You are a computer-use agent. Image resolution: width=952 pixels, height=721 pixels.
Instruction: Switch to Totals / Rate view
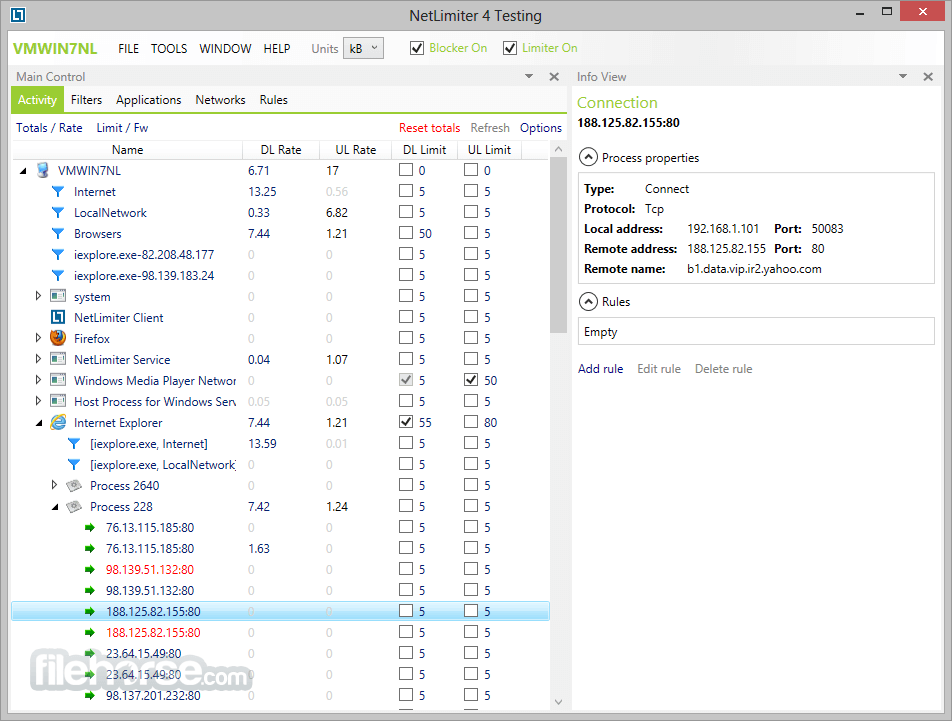tap(49, 128)
